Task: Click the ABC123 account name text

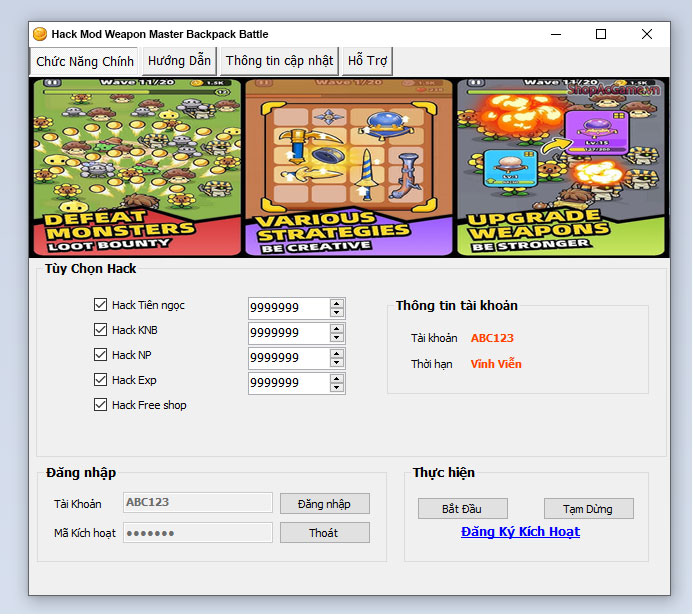Action: 492,338
